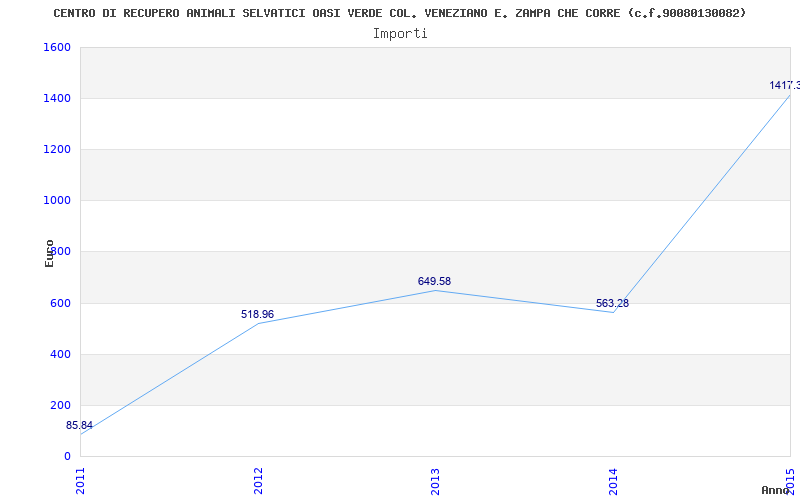Click the 'Anno' x-axis title
Screen dimensions: 800x500
pyautogui.click(x=777, y=490)
